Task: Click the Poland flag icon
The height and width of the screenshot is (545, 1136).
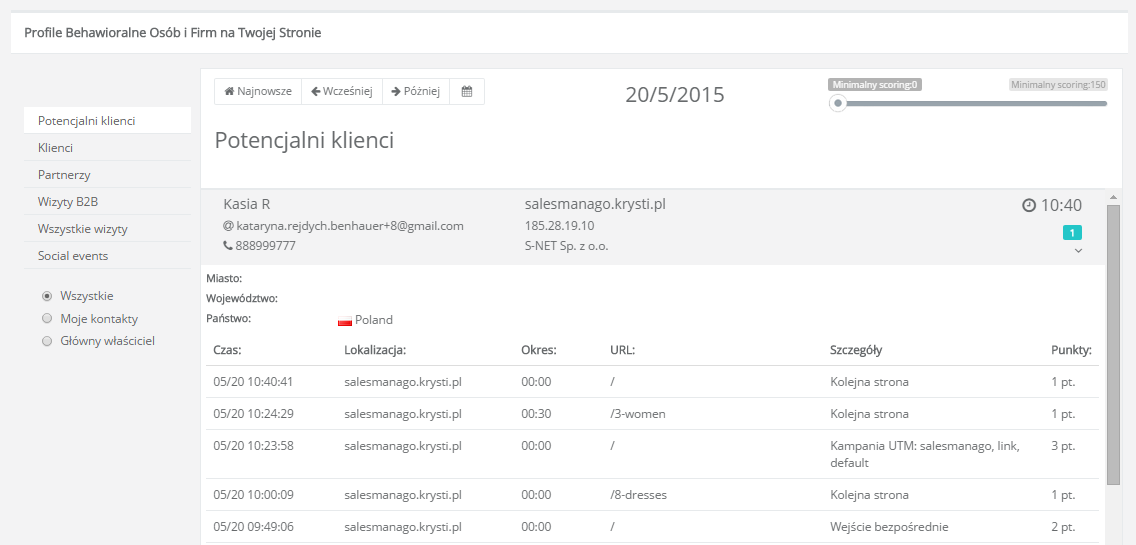Action: (345, 321)
